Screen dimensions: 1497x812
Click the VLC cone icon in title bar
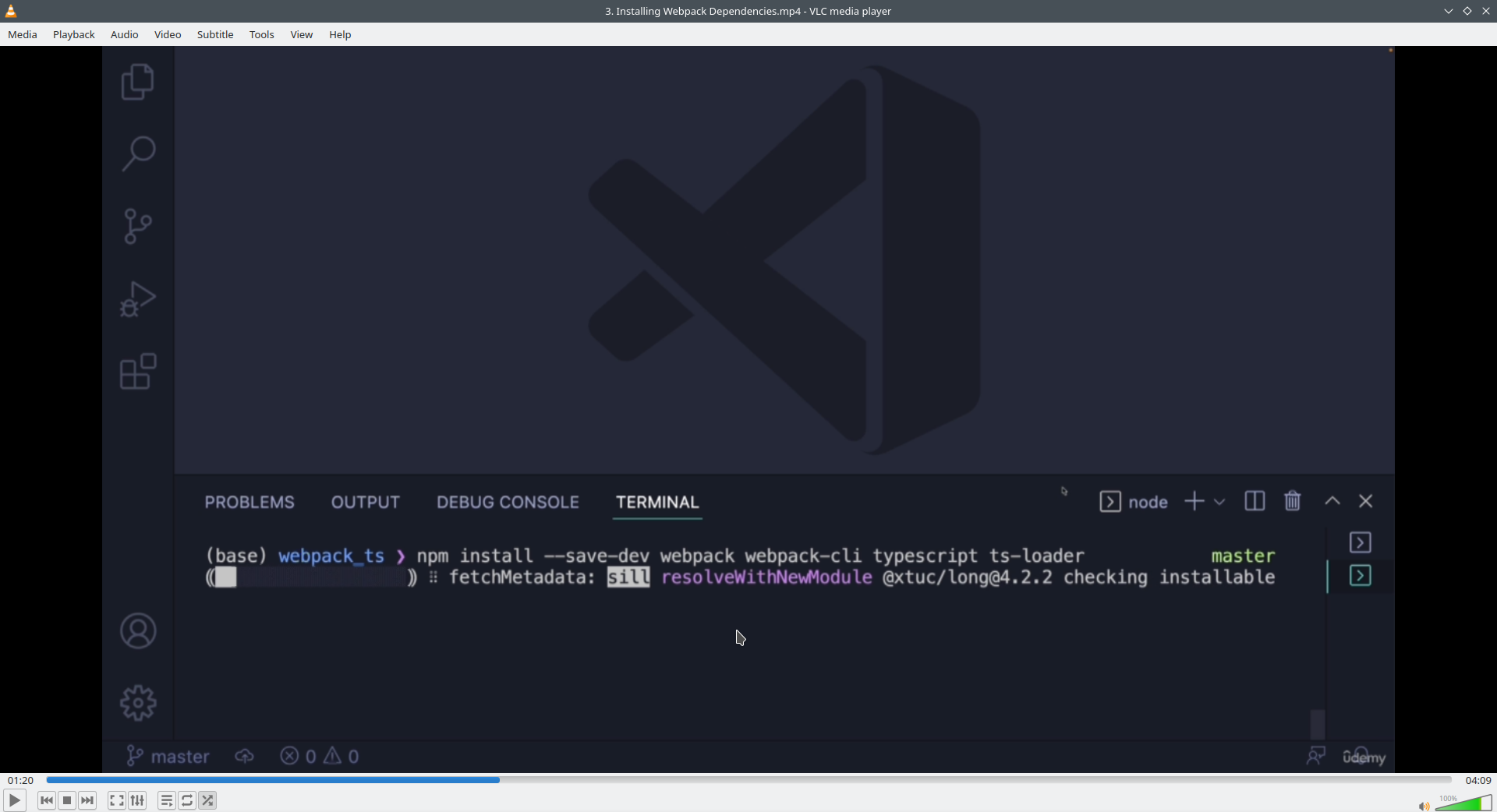[11, 11]
